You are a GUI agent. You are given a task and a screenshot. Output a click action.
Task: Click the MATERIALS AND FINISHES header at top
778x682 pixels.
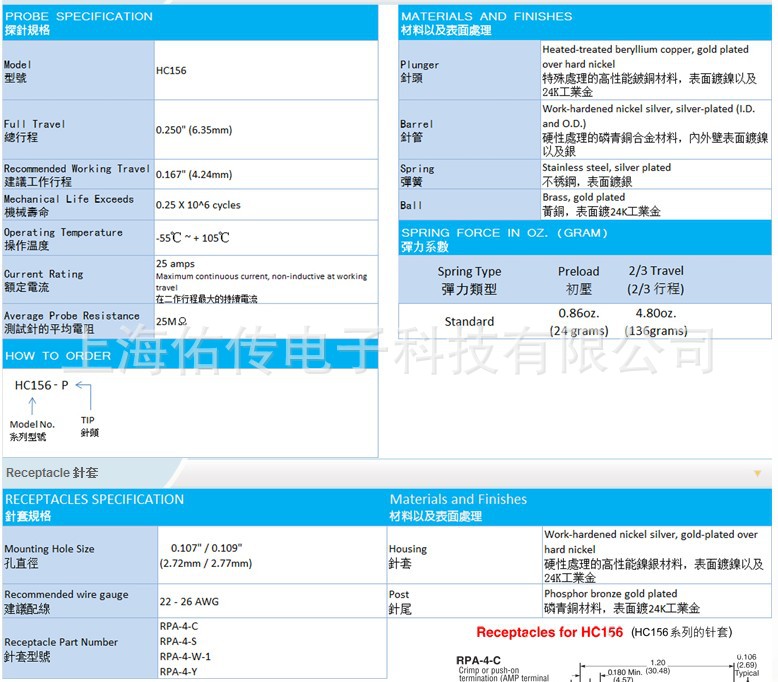pos(486,16)
